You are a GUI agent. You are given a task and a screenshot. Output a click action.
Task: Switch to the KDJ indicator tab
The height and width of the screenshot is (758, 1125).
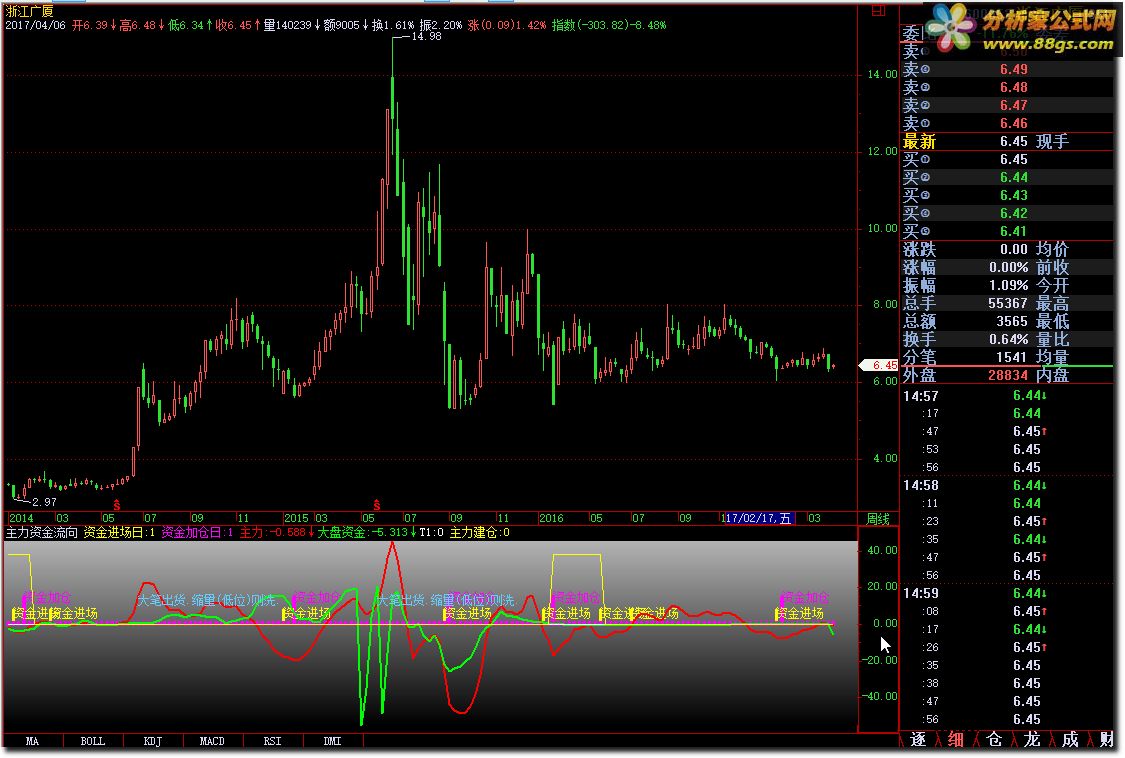tap(153, 741)
